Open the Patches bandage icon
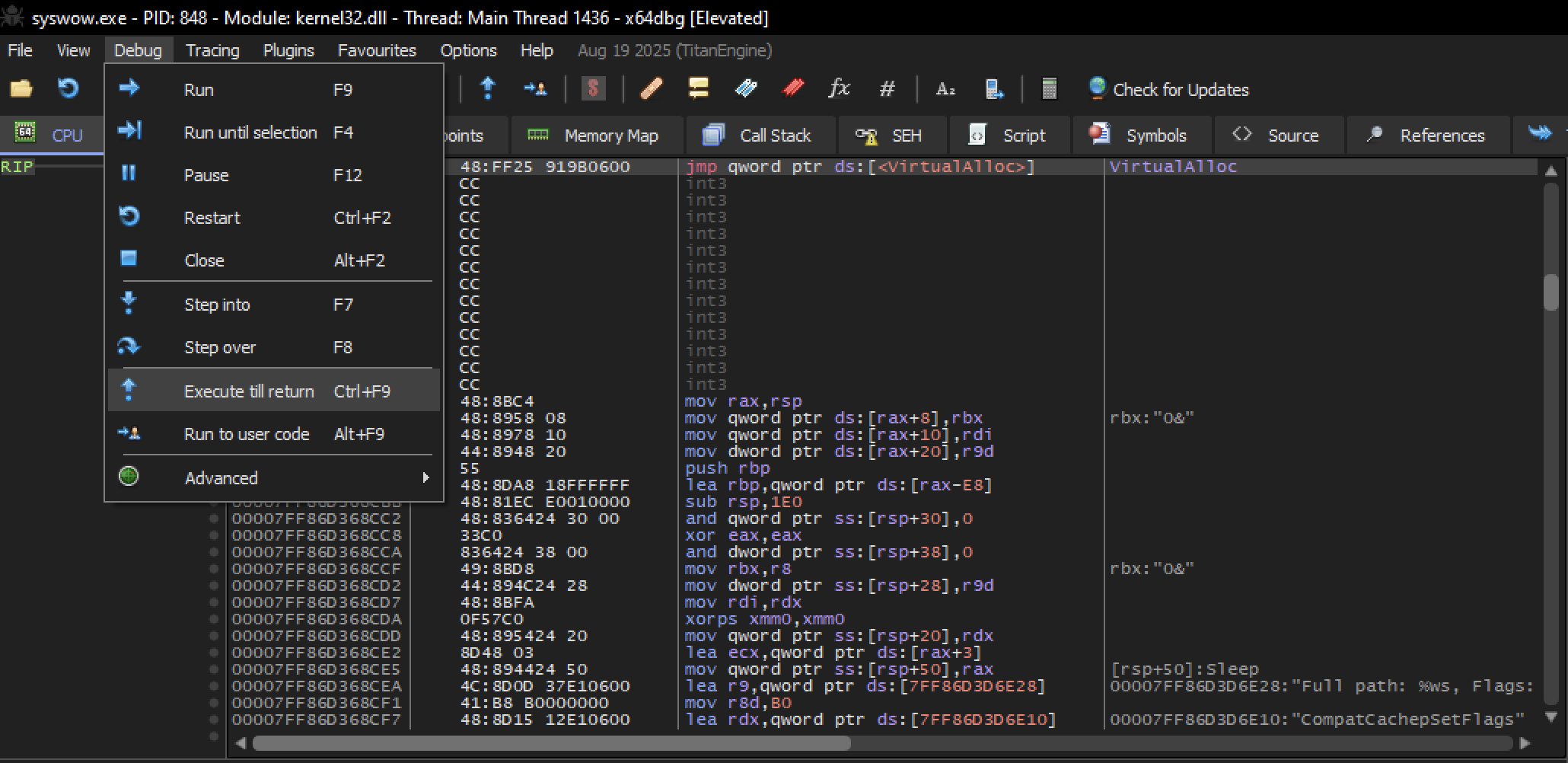This screenshot has height=763, width=1568. (x=652, y=89)
